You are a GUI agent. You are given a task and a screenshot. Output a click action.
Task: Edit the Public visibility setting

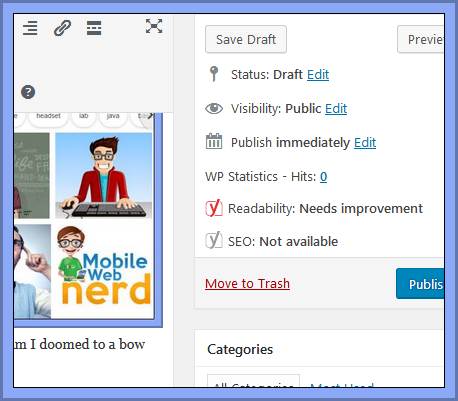(336, 109)
